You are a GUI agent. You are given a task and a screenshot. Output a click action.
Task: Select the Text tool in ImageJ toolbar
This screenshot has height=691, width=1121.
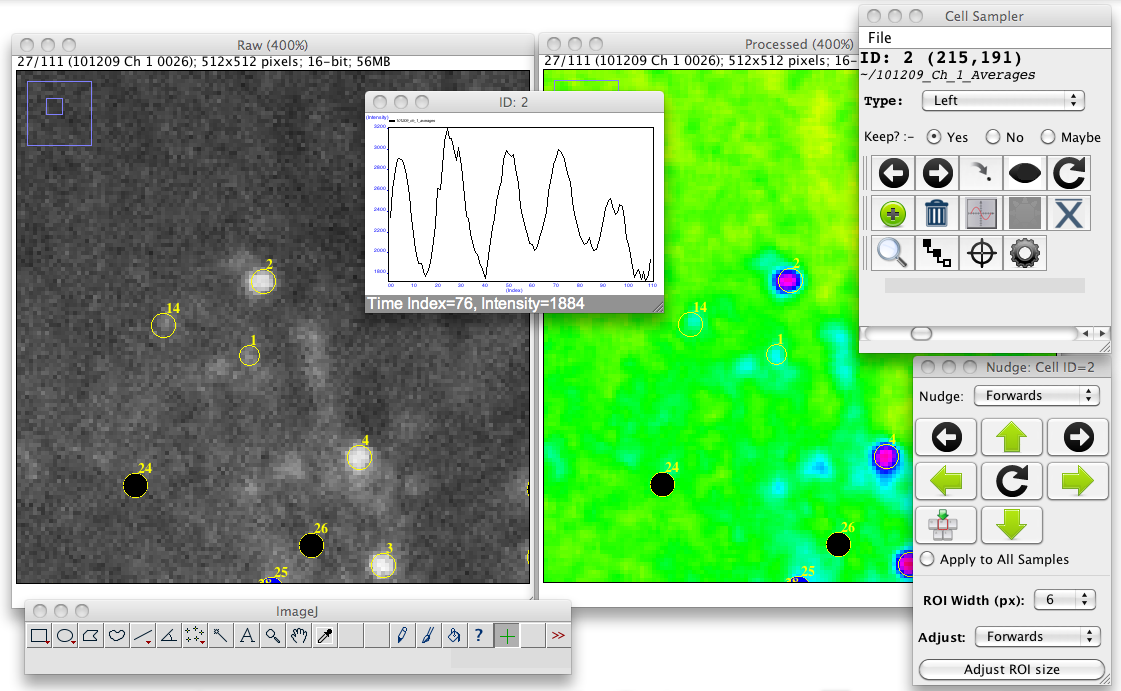246,635
